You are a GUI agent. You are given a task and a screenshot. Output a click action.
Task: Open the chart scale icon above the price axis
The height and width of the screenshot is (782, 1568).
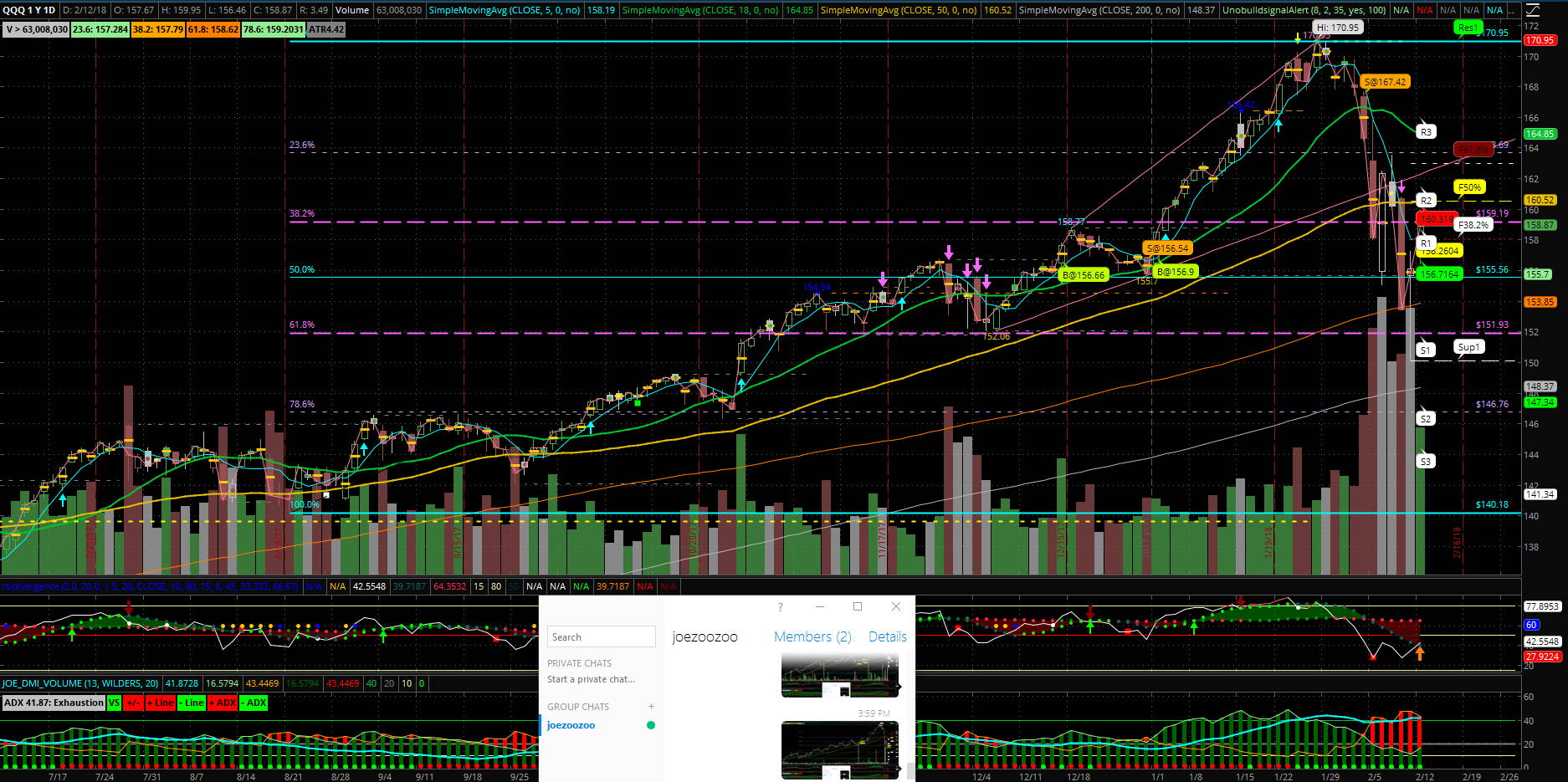(x=1532, y=10)
